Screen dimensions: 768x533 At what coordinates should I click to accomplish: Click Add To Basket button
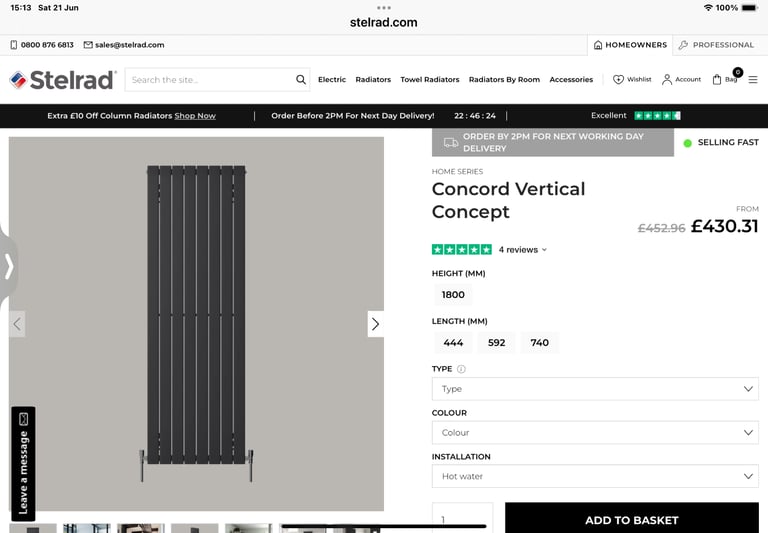click(x=632, y=518)
